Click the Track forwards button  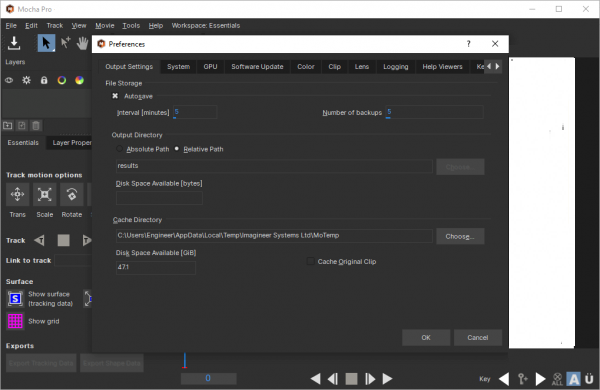coord(87,240)
